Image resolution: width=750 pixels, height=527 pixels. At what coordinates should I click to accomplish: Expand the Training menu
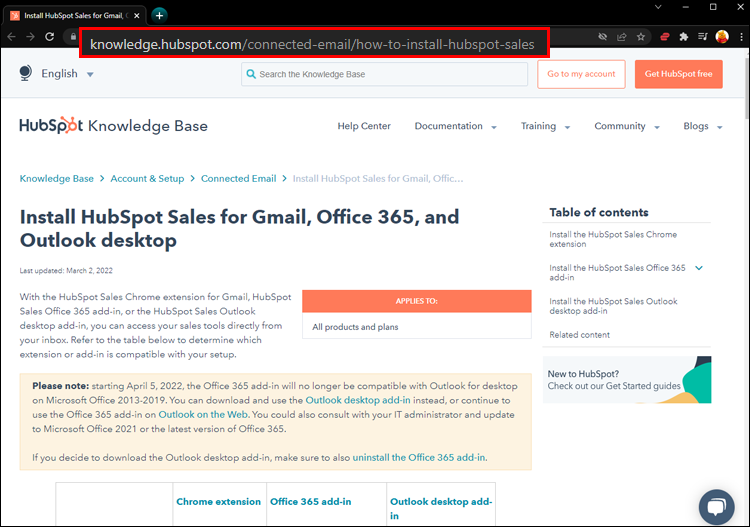[545, 126]
